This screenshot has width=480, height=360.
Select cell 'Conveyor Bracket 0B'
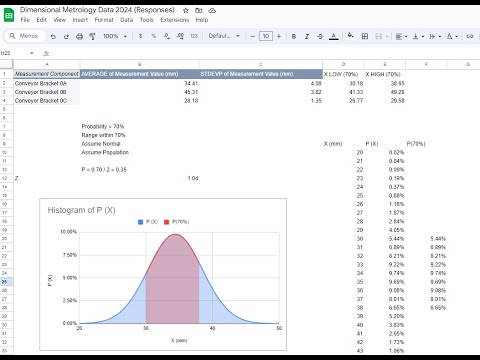tap(47, 92)
